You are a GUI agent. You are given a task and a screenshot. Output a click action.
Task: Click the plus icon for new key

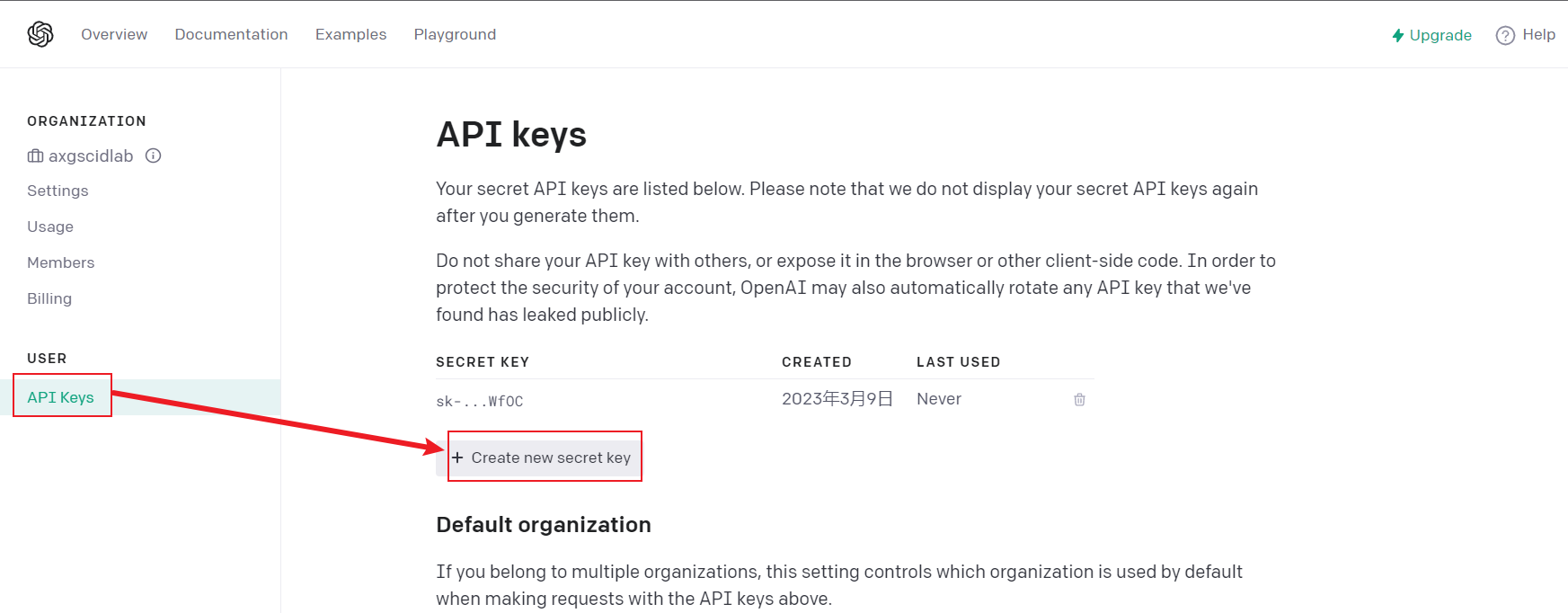point(457,458)
